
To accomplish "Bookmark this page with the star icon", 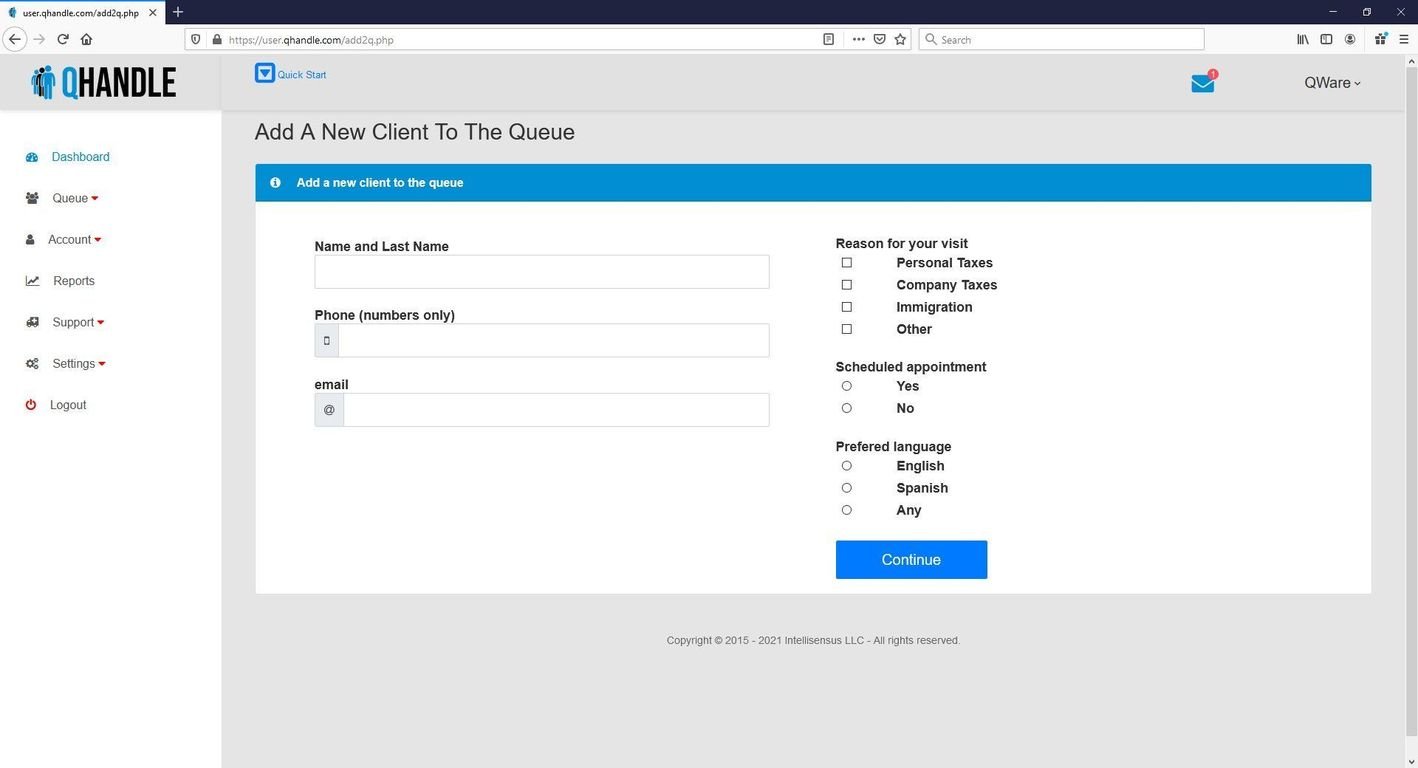I will click(900, 39).
